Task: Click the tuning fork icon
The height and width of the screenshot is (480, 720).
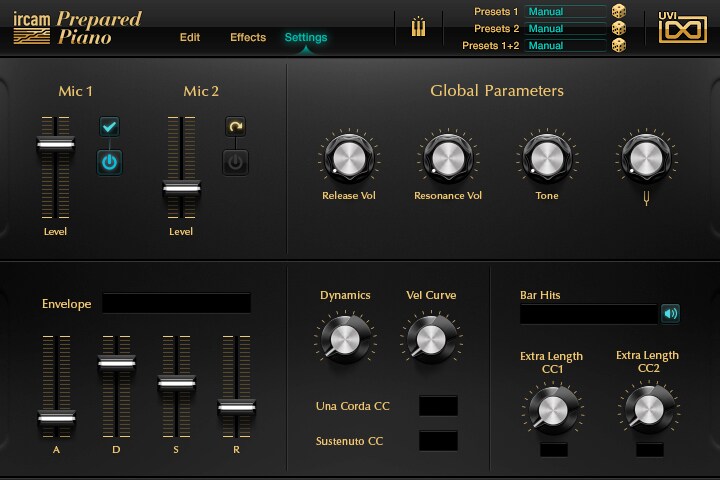Action: tap(646, 198)
